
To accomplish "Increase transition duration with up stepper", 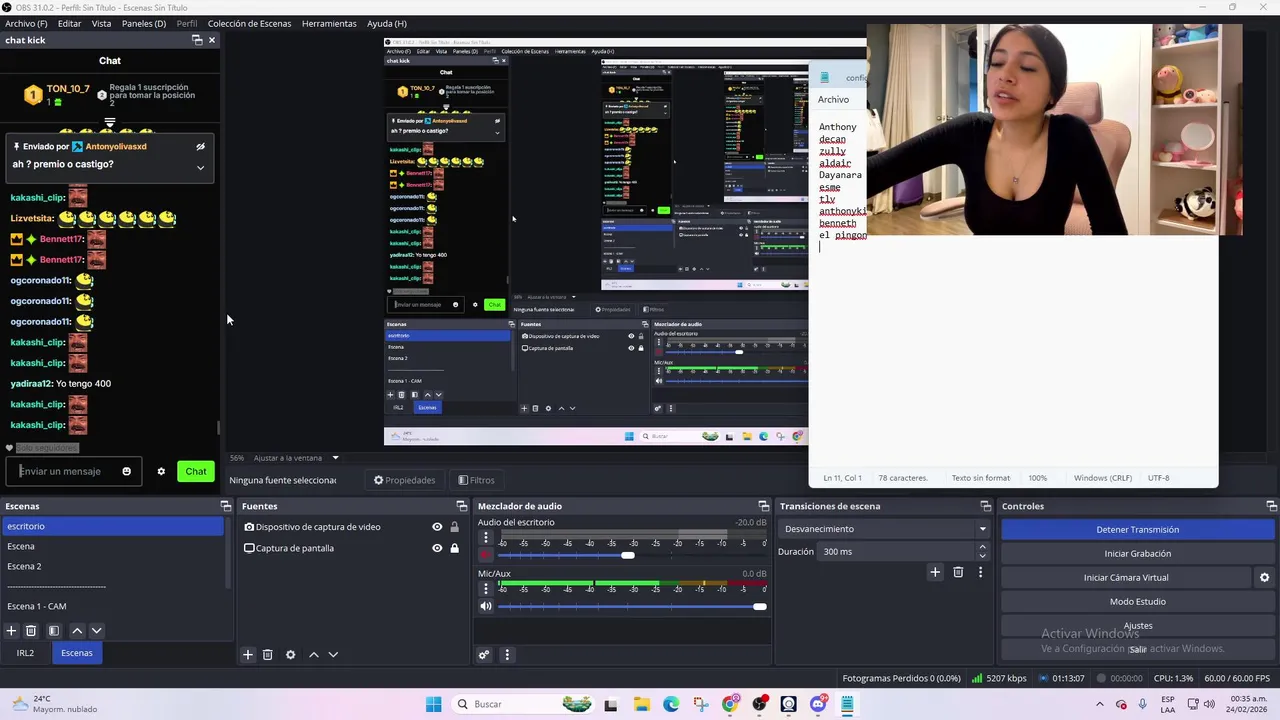I will [982, 547].
